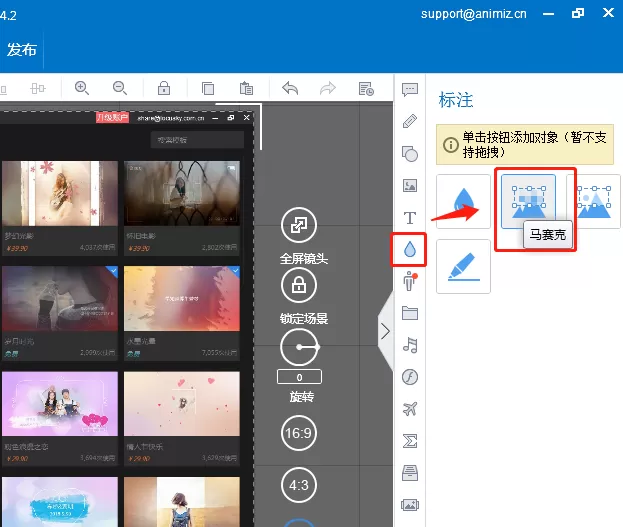Viewport: 623px width, 527px height.
Task: Open the shapes sidebar icon
Action: [x=410, y=154]
